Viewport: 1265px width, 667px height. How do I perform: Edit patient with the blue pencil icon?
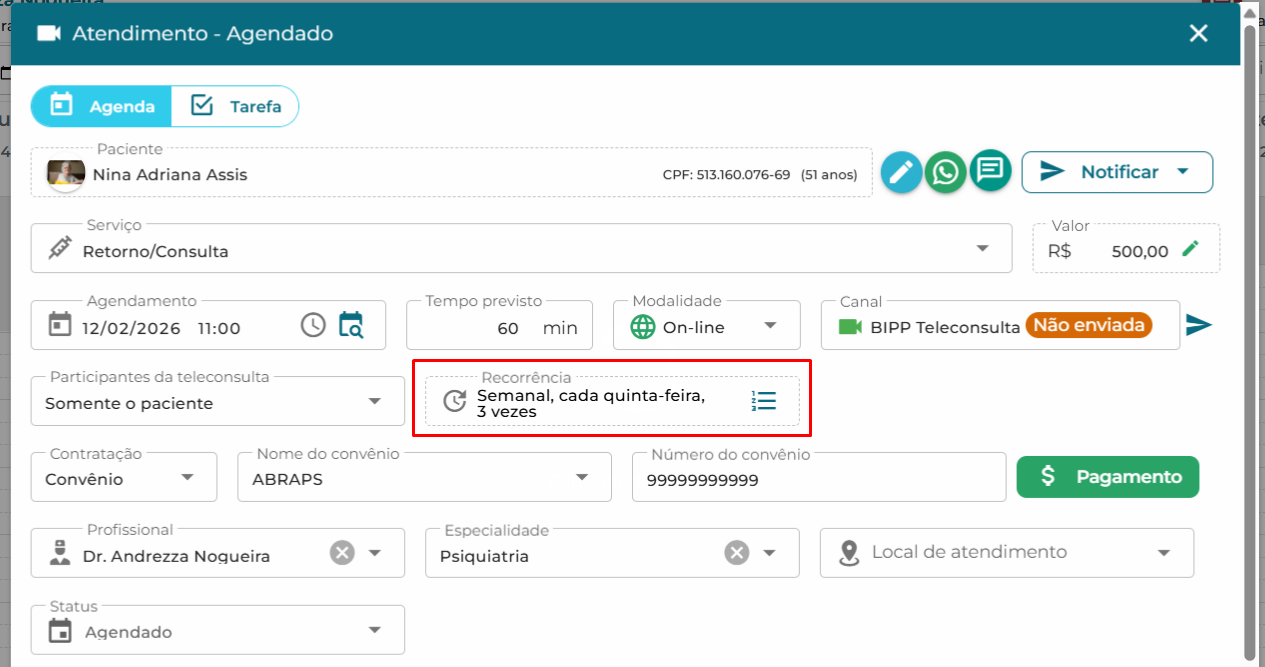pyautogui.click(x=902, y=172)
